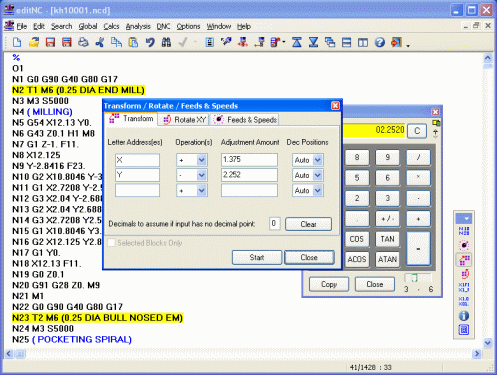Open the X row operation dropdown
Viewport: 497px width, 375px height.
tap(201, 160)
